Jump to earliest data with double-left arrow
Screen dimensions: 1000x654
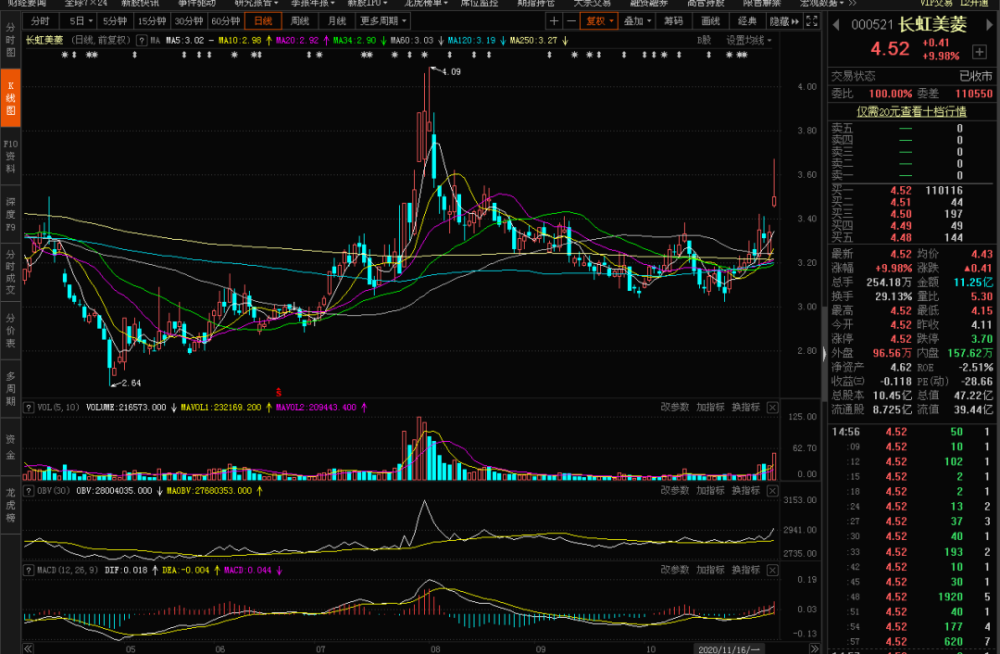coord(28,649)
